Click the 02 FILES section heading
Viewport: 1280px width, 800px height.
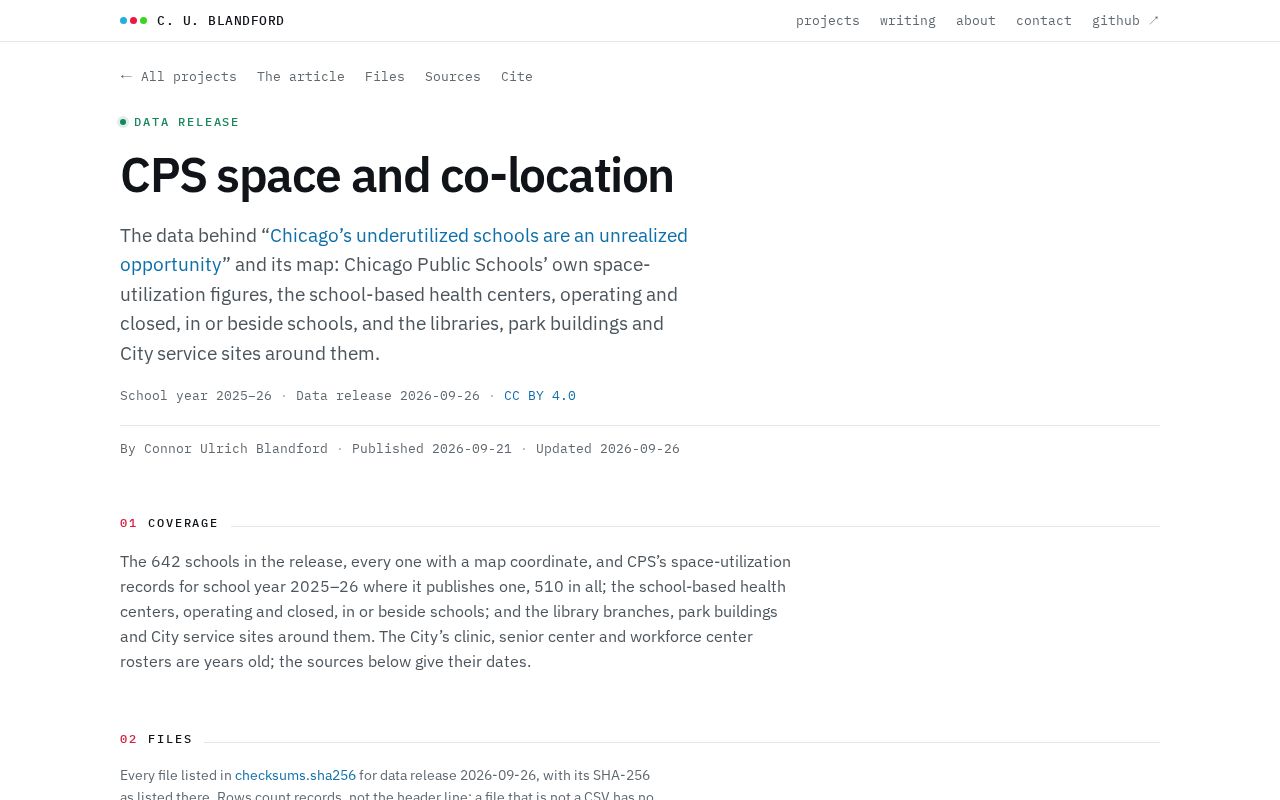(156, 739)
